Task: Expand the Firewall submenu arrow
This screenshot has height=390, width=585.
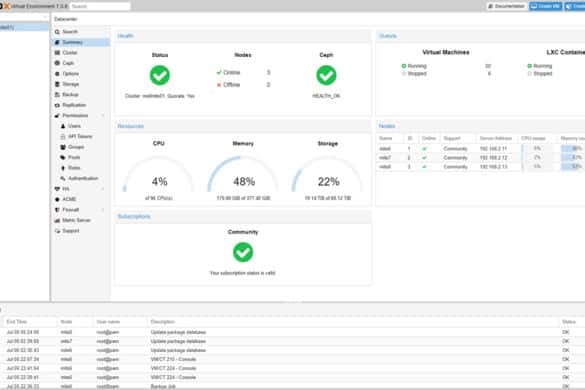Action: tap(103, 210)
